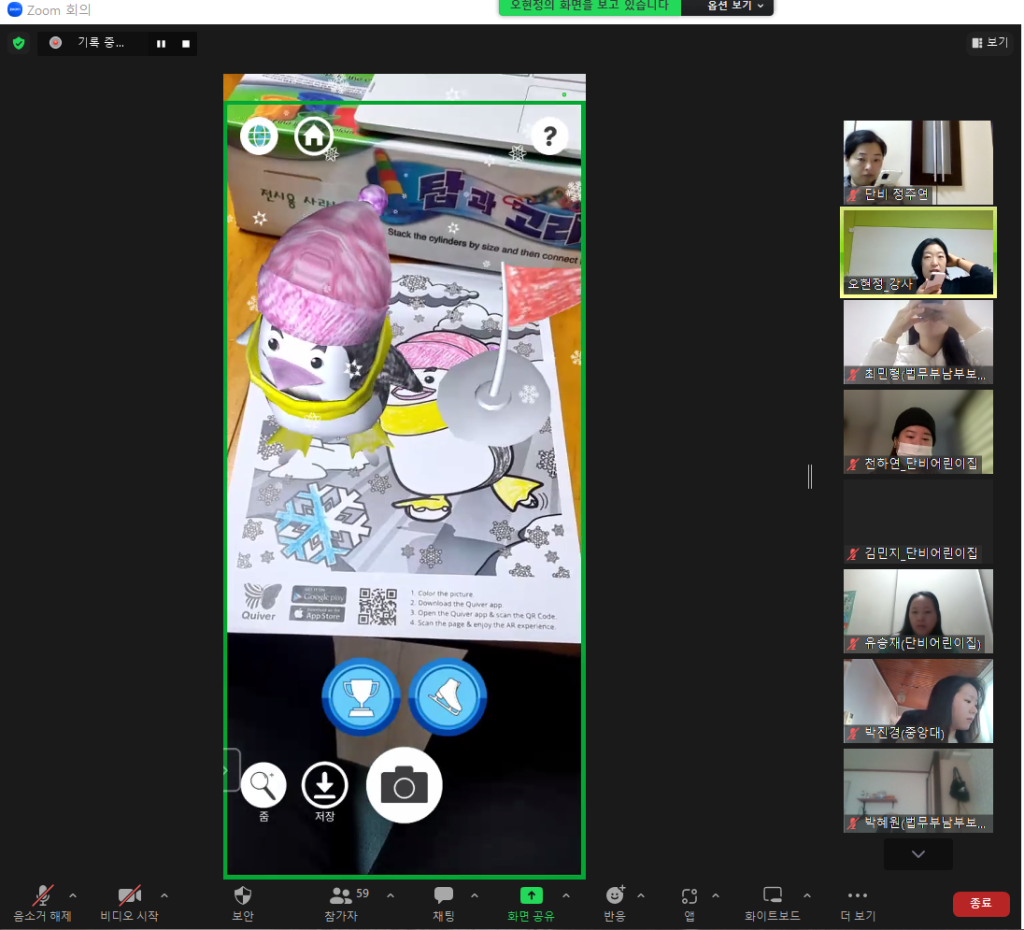The width and height of the screenshot is (1024, 930).
Task: Stop the meeting recording
Action: pos(185,44)
